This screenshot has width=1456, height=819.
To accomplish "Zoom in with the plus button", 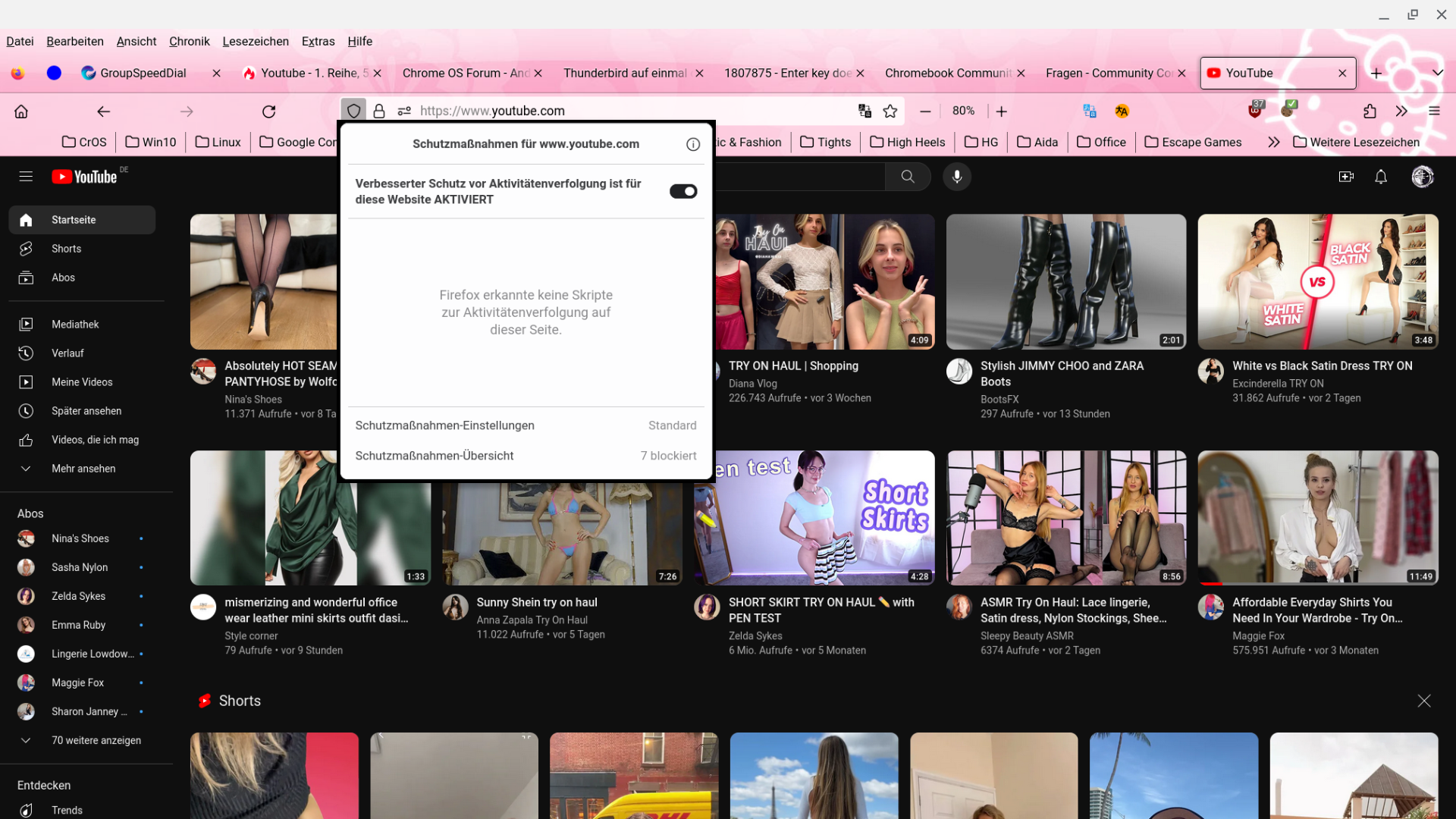I will click(1001, 111).
